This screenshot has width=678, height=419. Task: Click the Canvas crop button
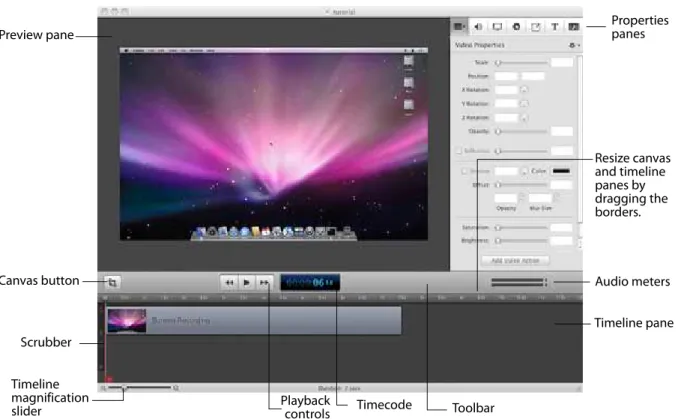(112, 282)
